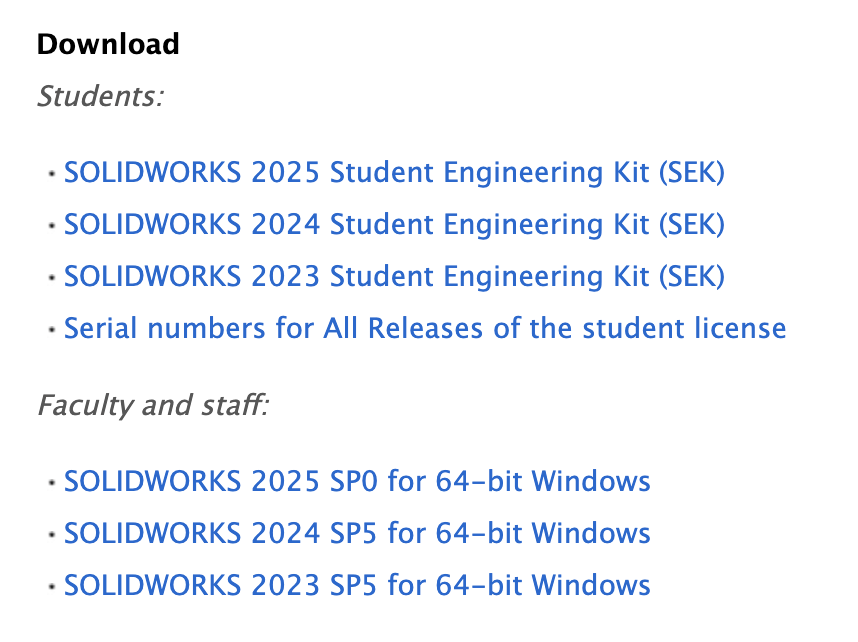The width and height of the screenshot is (858, 642).
Task: View the student license serial numbers
Action: 425,328
